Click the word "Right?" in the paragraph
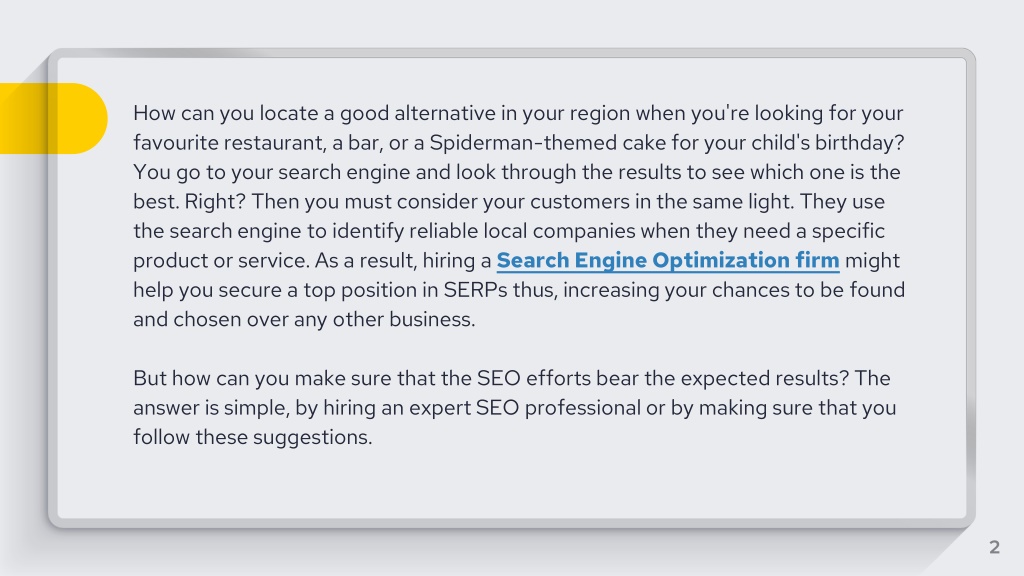This screenshot has height=576, width=1024. [x=215, y=201]
